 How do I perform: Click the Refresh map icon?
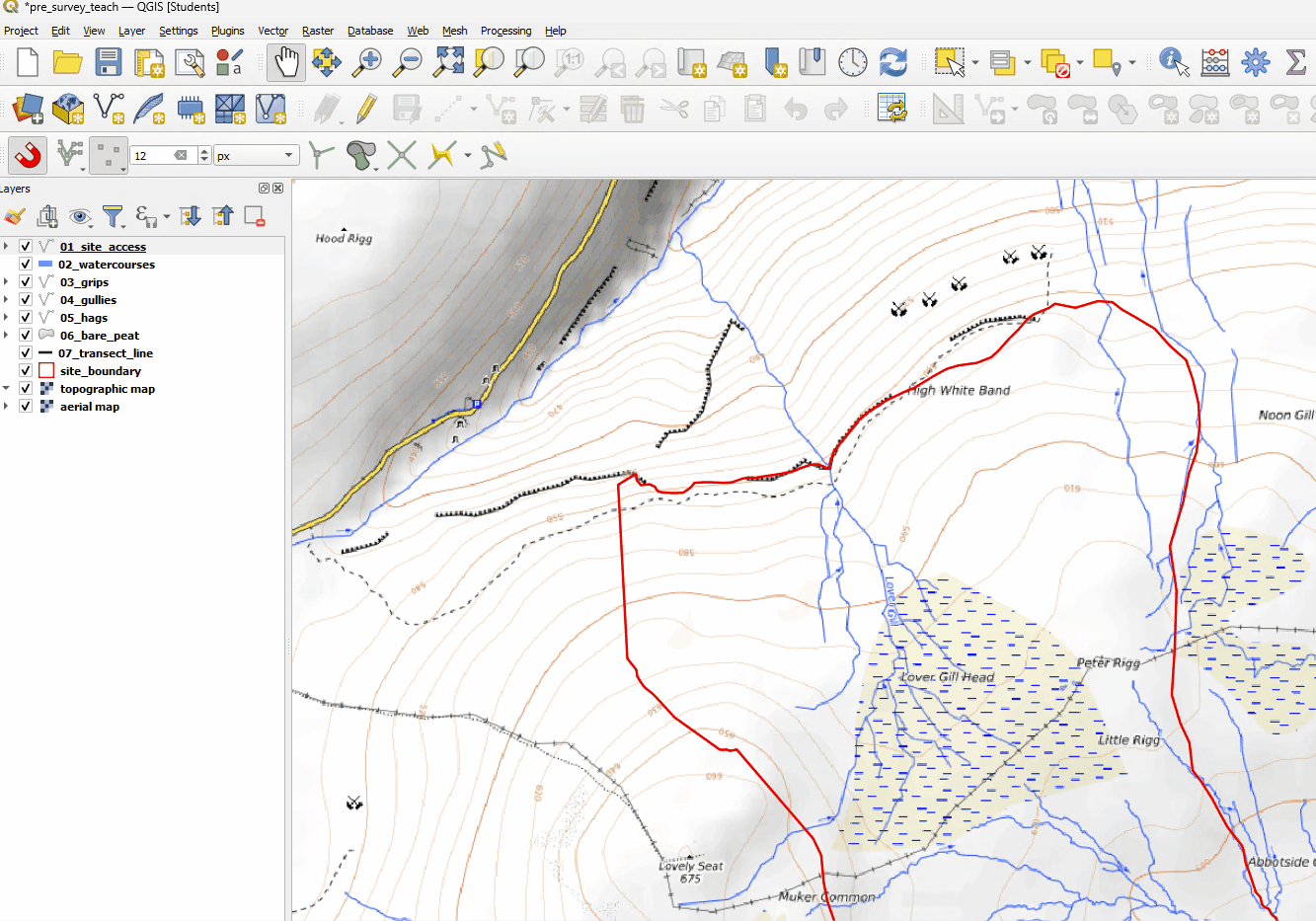click(x=892, y=62)
